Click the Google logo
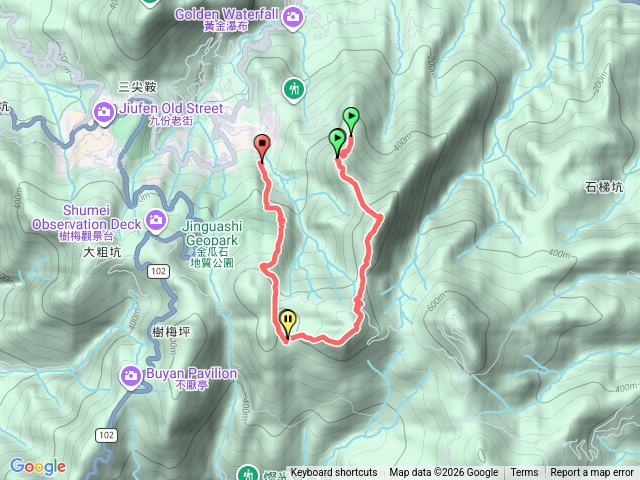 [x=38, y=467]
